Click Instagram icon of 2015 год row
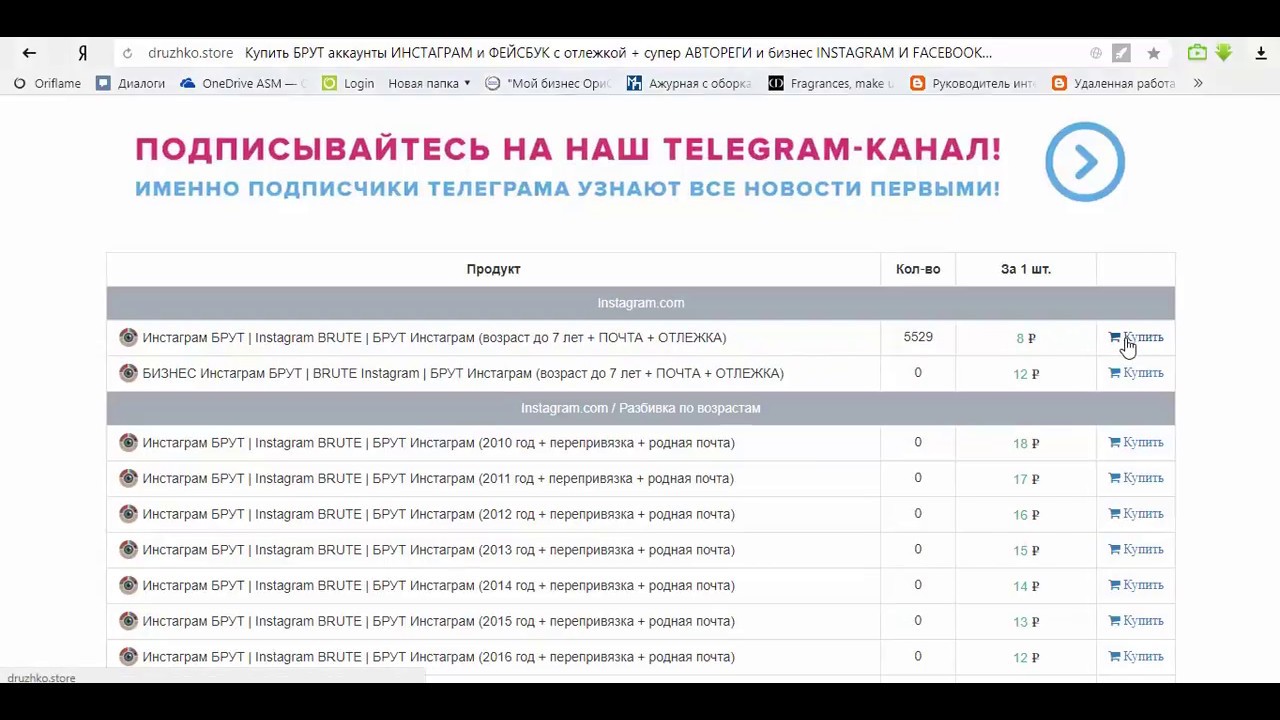This screenshot has height=720, width=1280. coord(128,621)
